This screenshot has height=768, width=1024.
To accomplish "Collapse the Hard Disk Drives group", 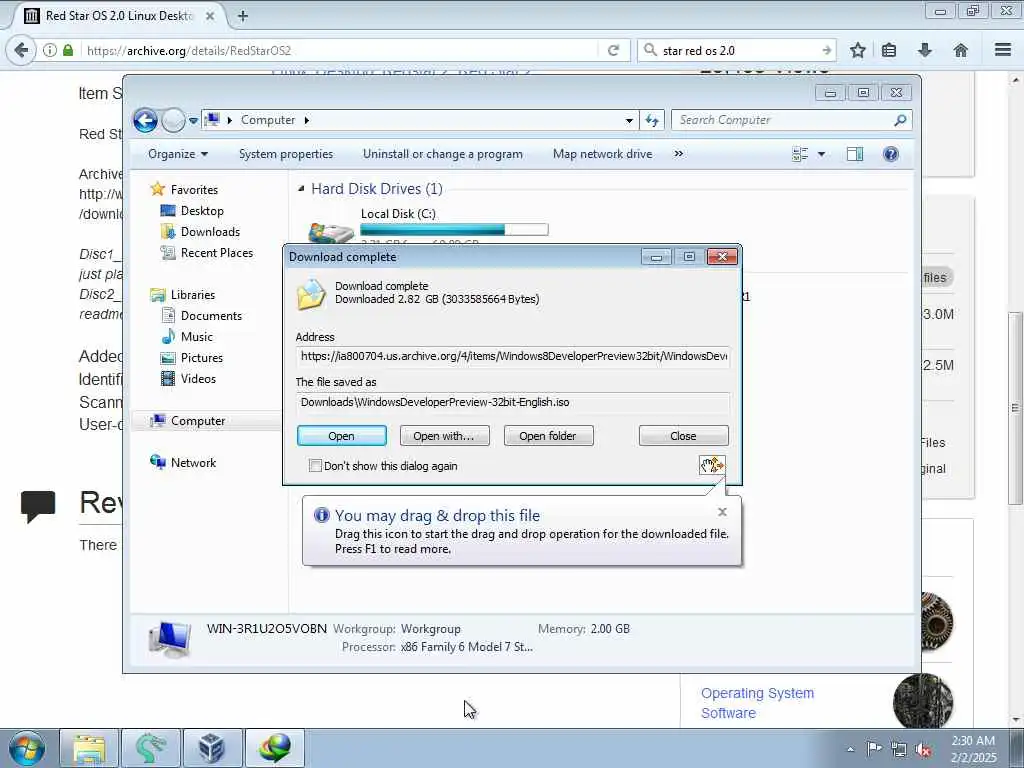I will [x=301, y=189].
